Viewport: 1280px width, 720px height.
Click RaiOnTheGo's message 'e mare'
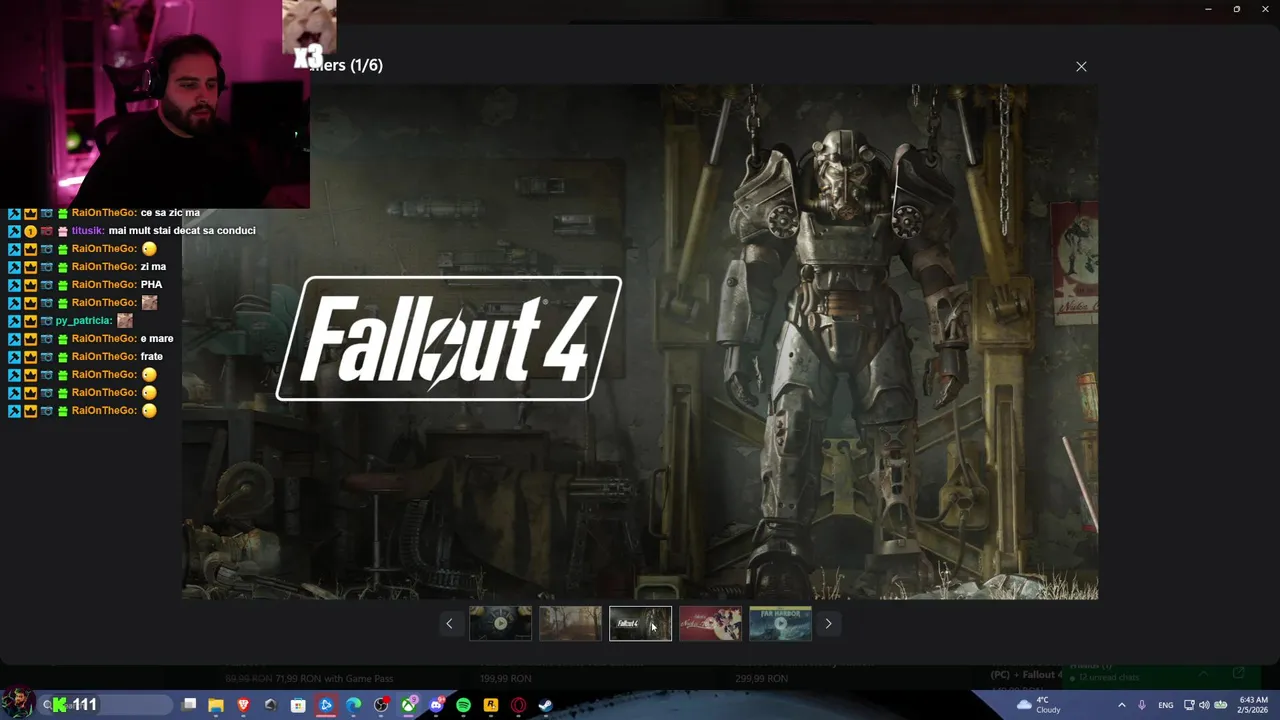pos(157,339)
